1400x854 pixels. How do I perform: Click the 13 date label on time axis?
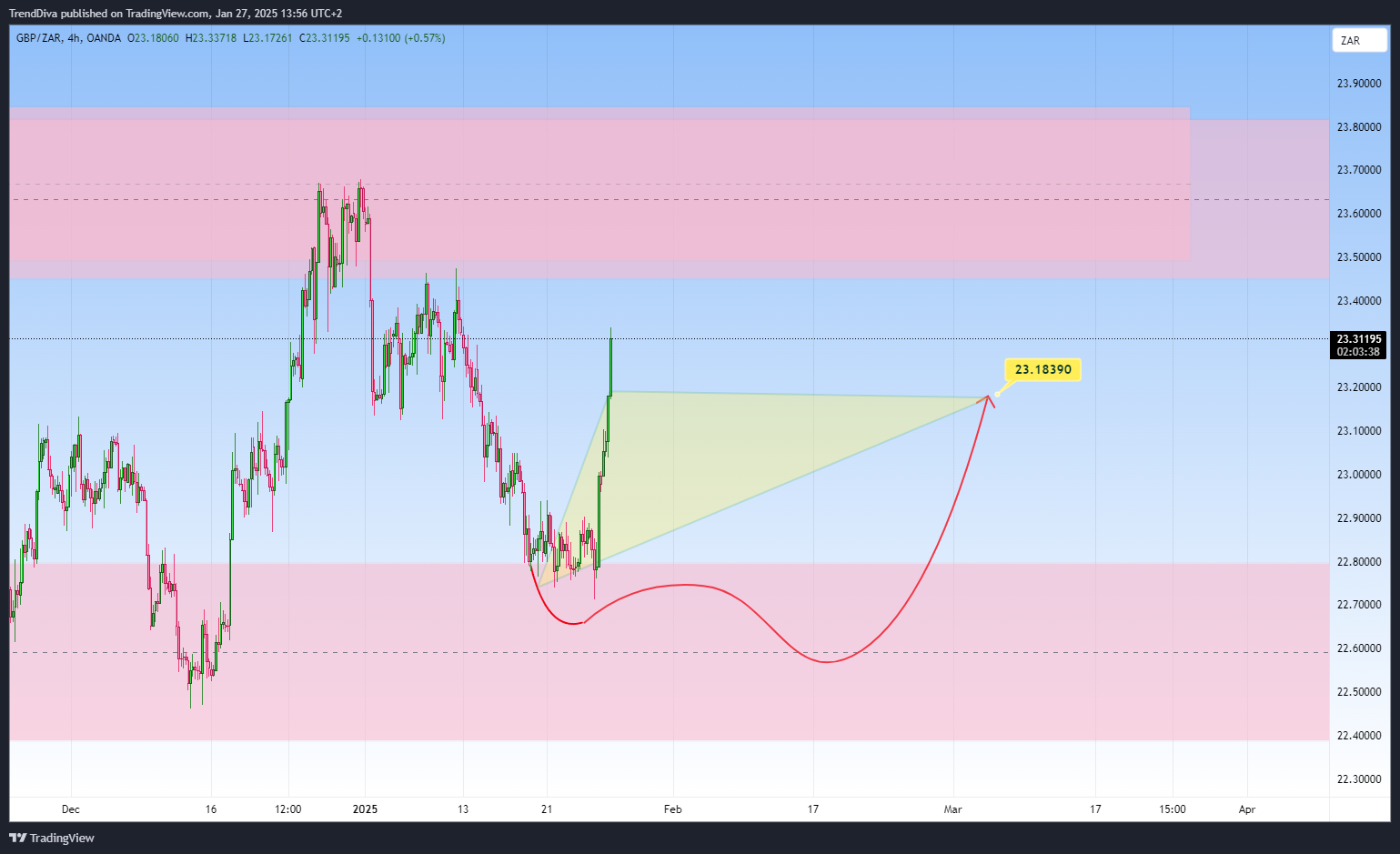[x=463, y=809]
